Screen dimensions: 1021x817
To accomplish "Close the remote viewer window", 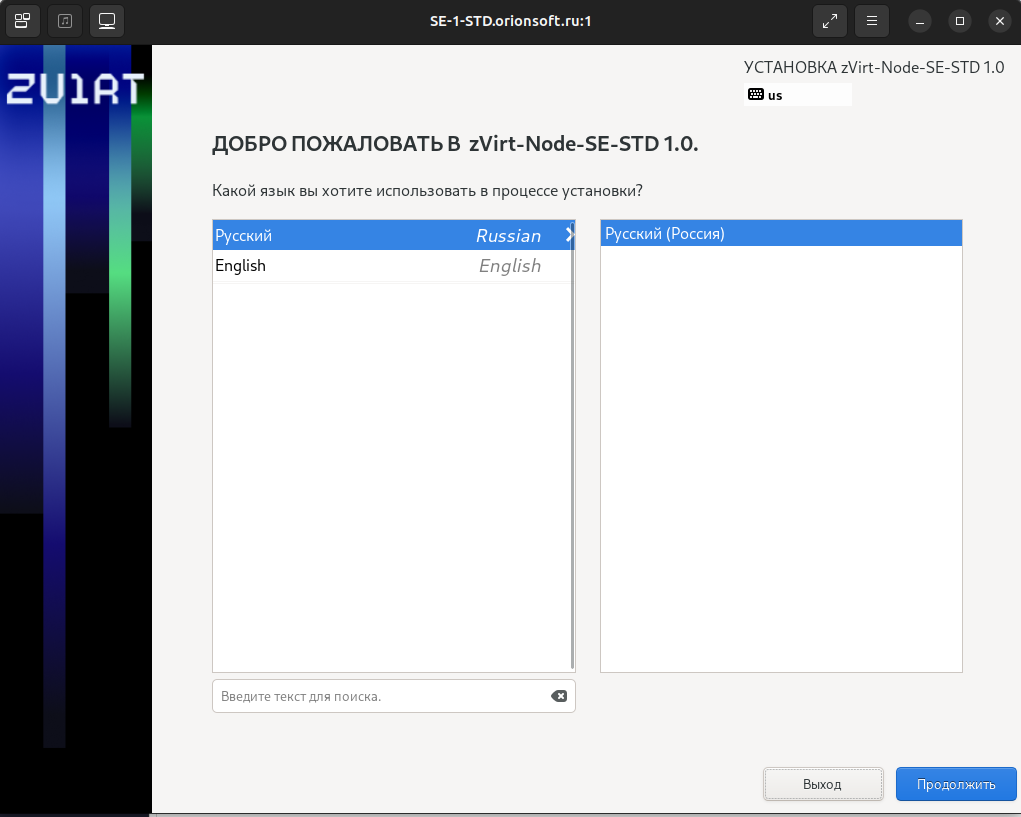I will (x=1000, y=21).
